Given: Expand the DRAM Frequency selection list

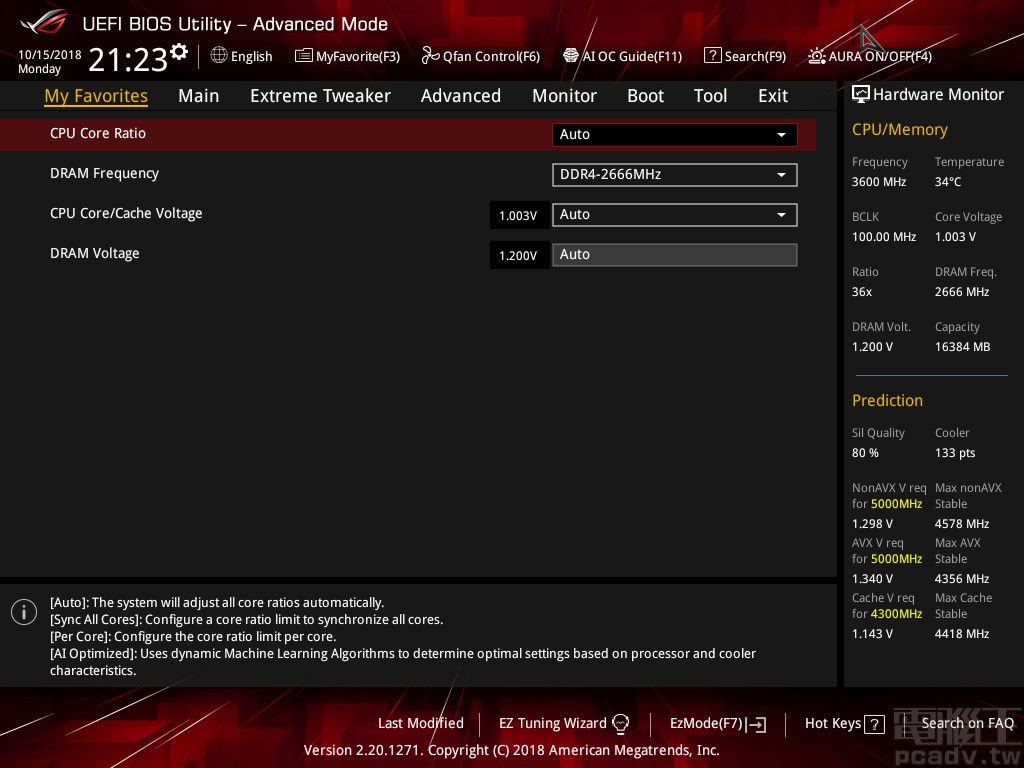Looking at the screenshot, I should (x=674, y=174).
